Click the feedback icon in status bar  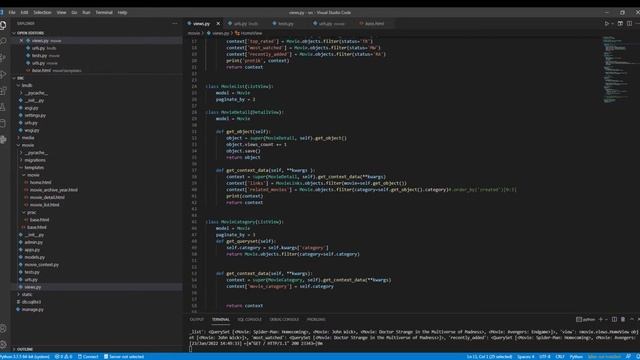click(628, 357)
